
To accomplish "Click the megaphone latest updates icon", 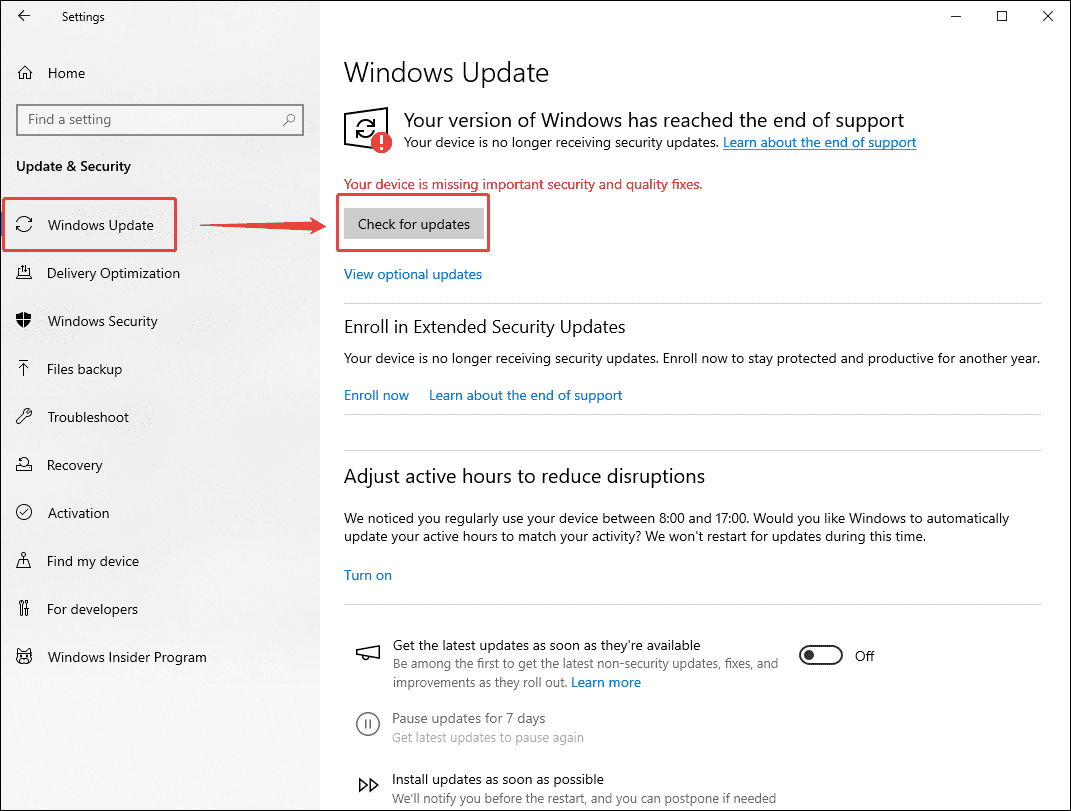I will click(x=367, y=653).
